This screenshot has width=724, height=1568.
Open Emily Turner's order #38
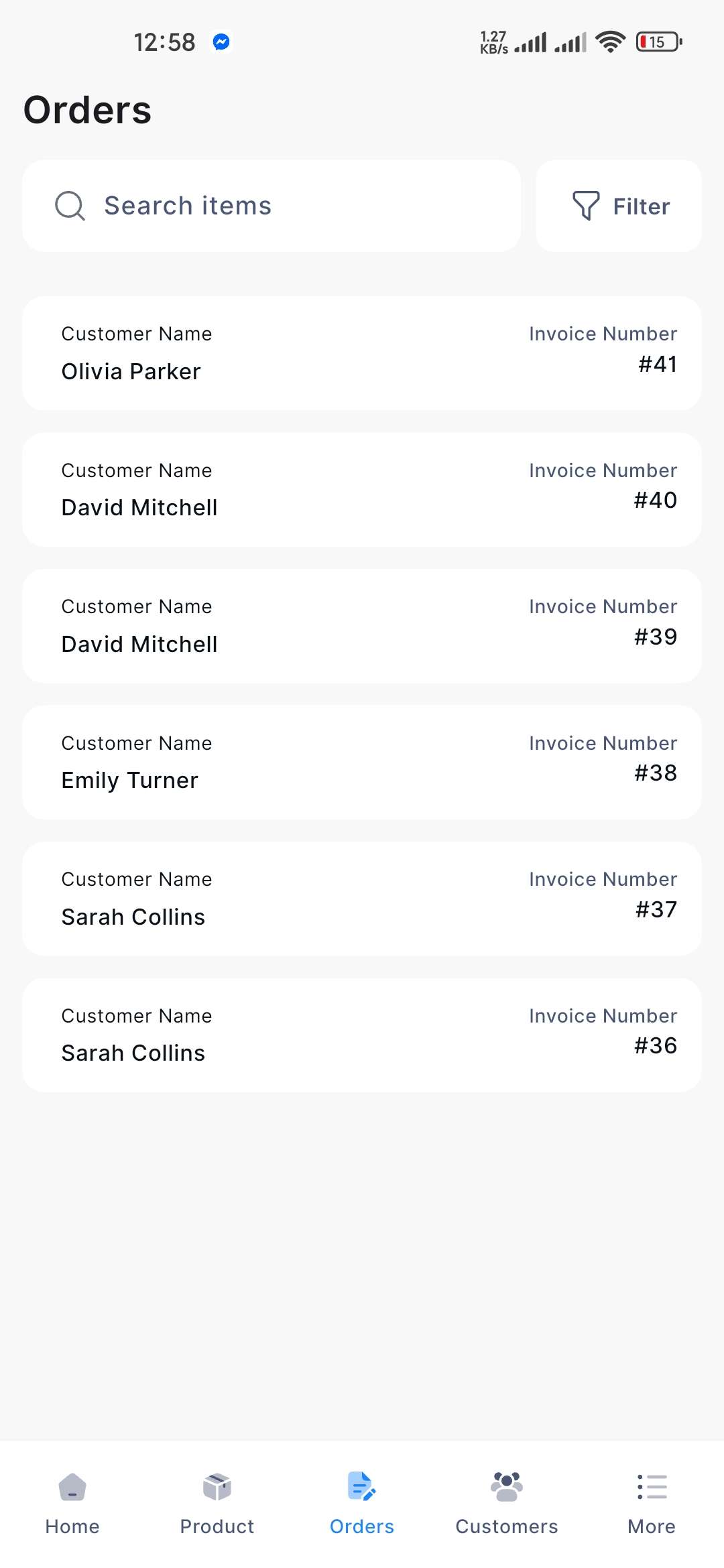pyautogui.click(x=362, y=763)
